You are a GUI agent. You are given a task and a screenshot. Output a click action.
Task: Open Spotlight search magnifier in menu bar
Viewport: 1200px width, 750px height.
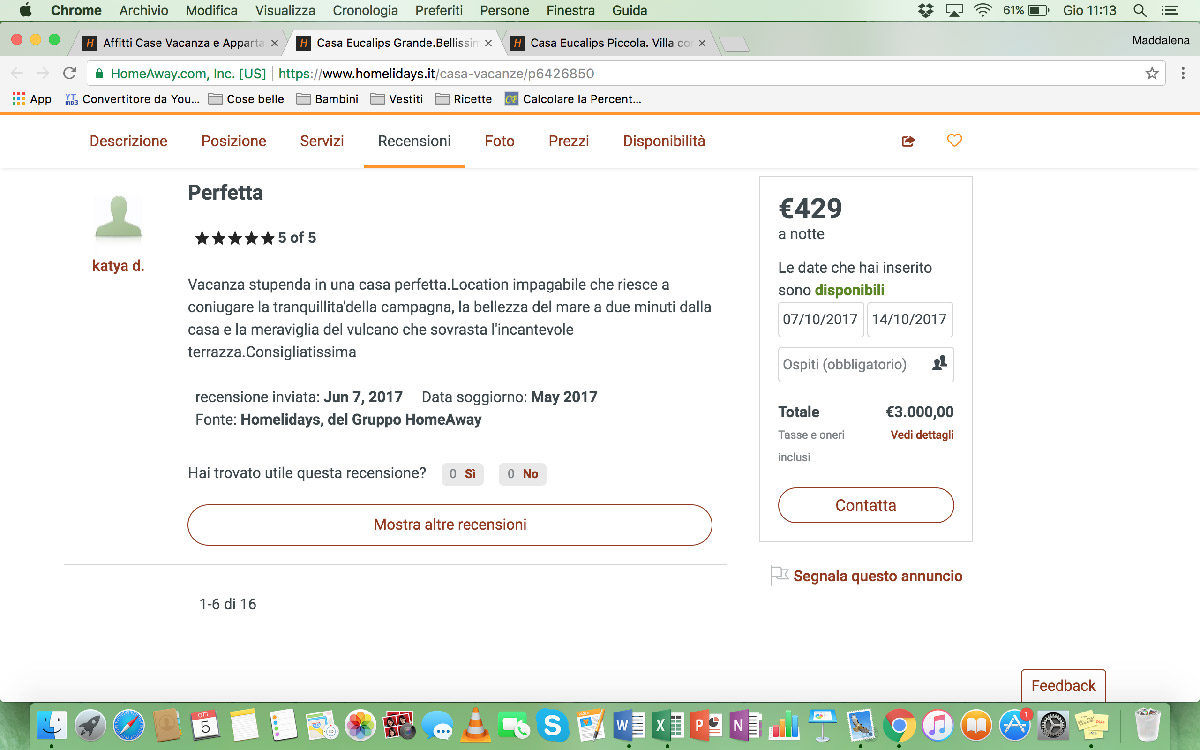pos(1139,11)
